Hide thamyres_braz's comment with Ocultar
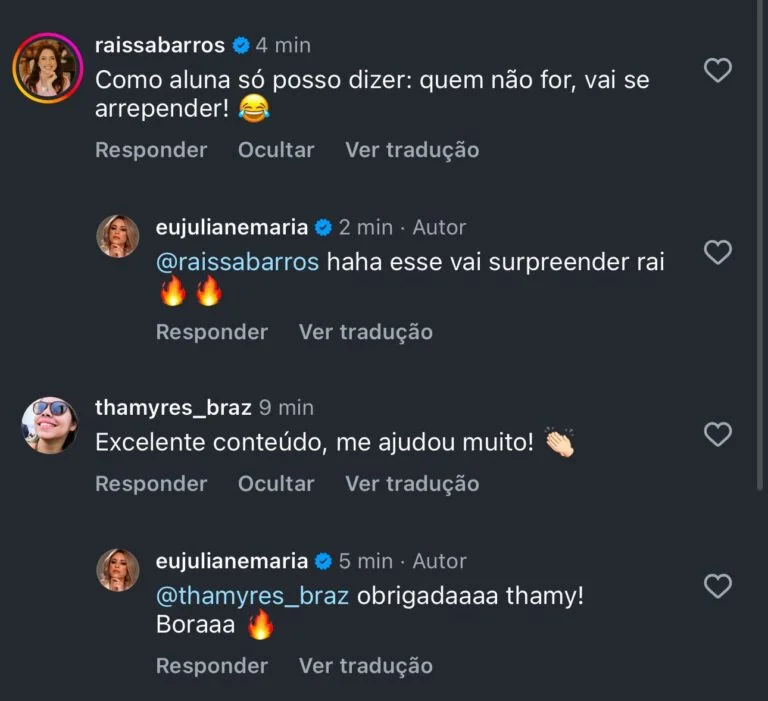The image size is (768, 701). point(276,484)
